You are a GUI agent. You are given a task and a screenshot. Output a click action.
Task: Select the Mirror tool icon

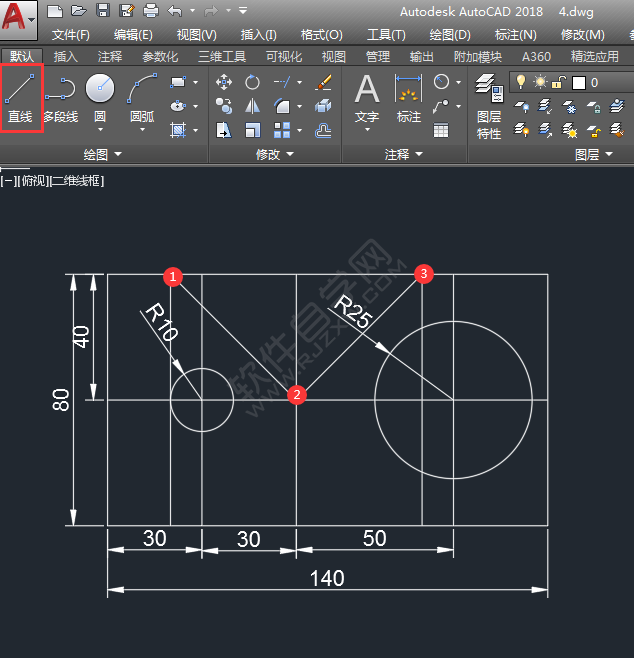point(253,106)
